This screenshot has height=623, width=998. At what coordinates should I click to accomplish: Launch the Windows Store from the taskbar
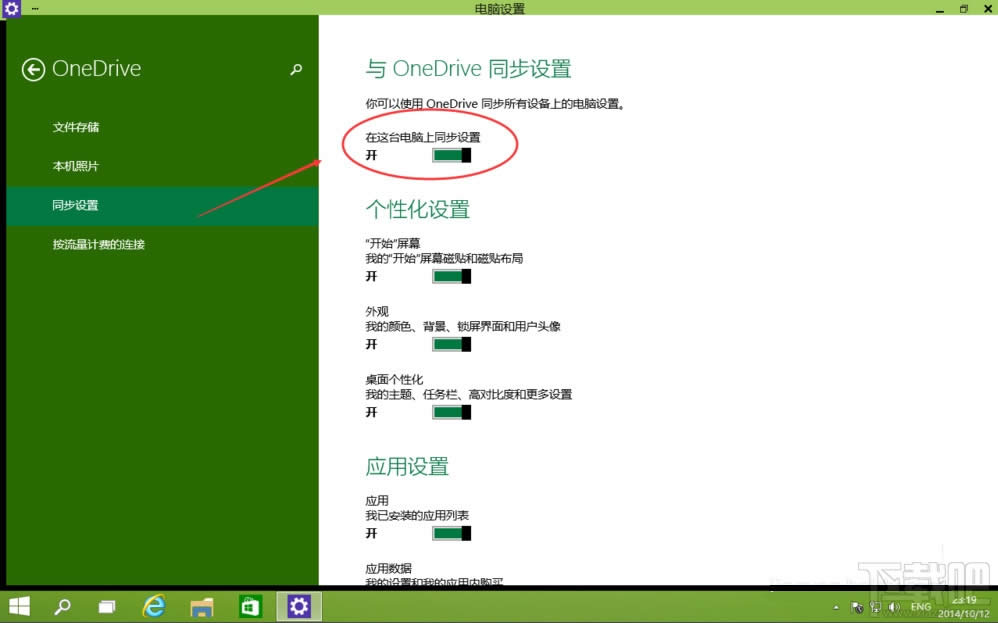pos(249,606)
